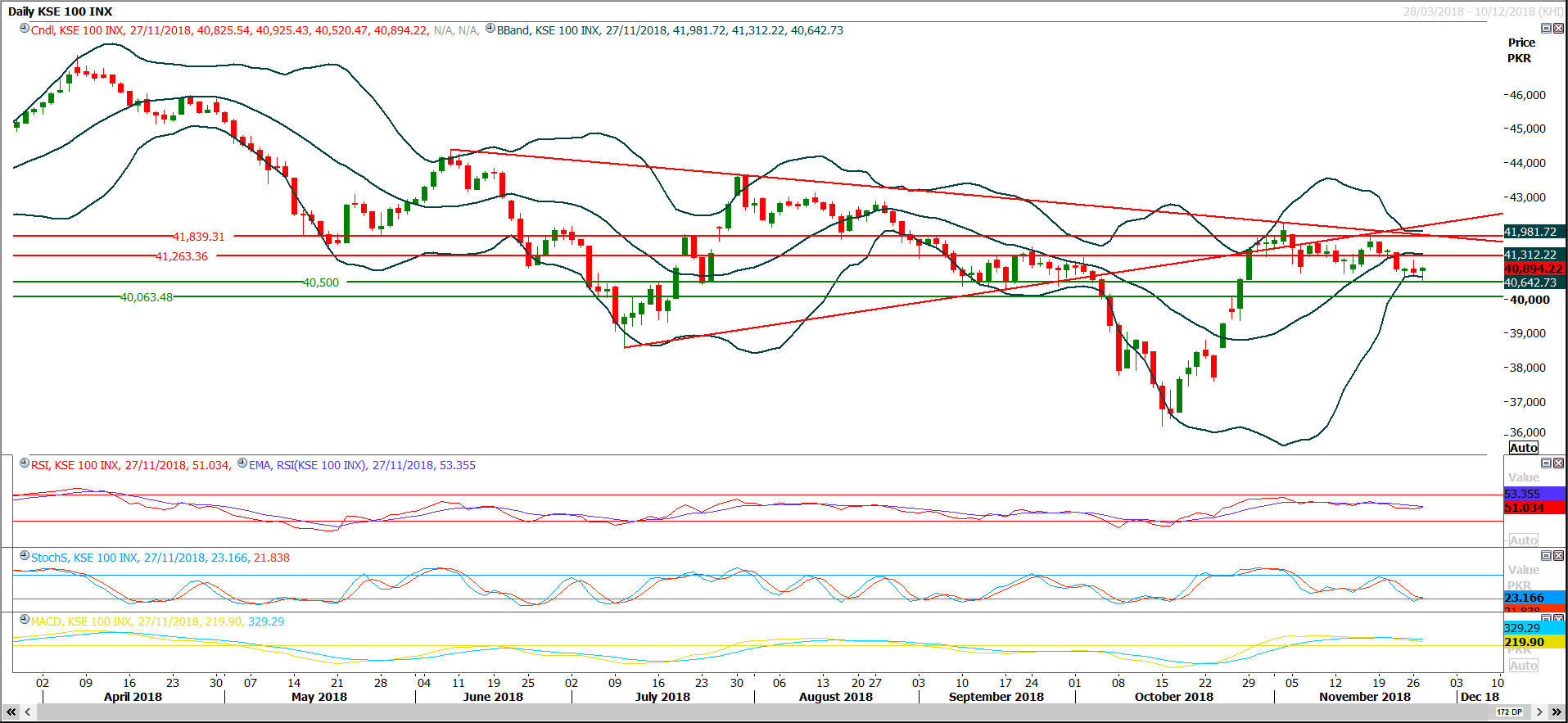Screen dimensions: 1568x723
Task: Close the main price chart pane
Action: [1558, 29]
